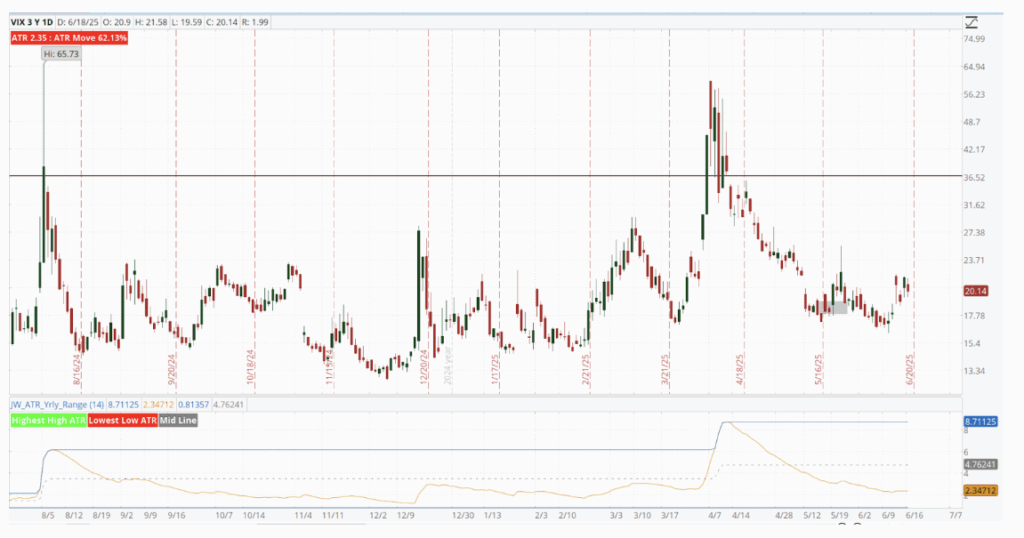Select the ATR 2.35 ATR Move red label
1024x538 pixels.
coord(69,38)
